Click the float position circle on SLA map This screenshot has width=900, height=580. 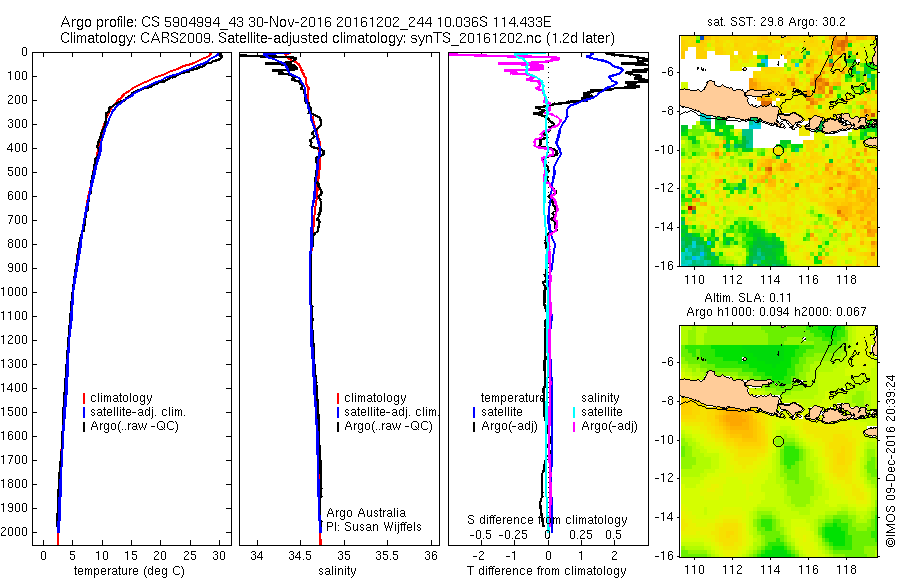[778, 441]
